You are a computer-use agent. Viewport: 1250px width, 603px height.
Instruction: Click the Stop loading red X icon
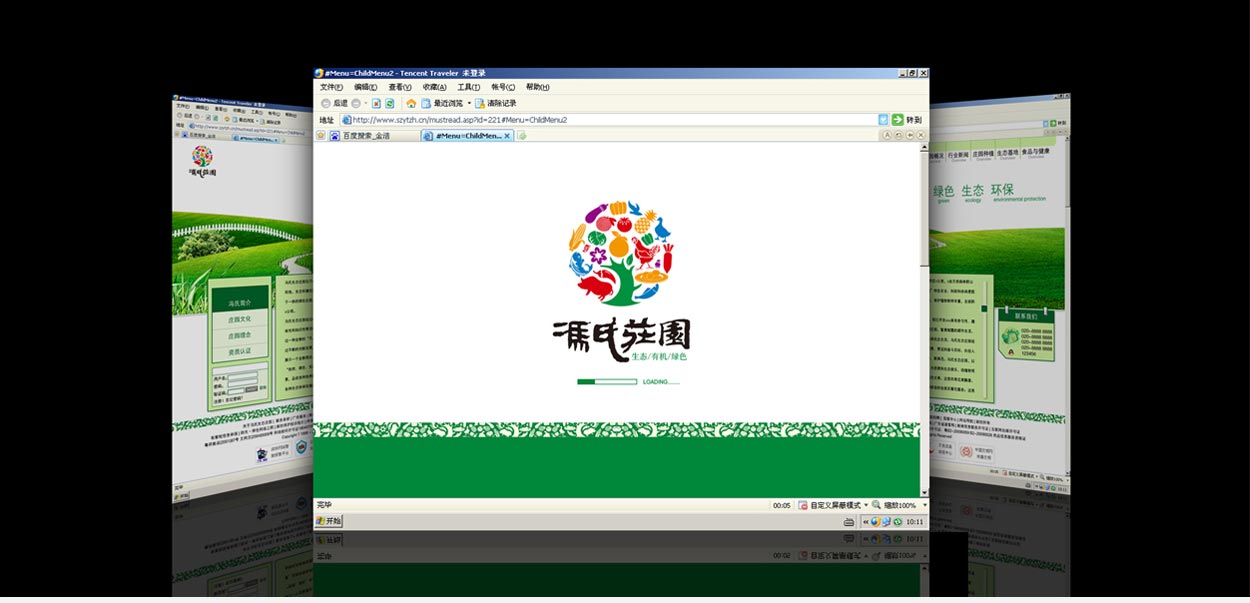tap(377, 103)
